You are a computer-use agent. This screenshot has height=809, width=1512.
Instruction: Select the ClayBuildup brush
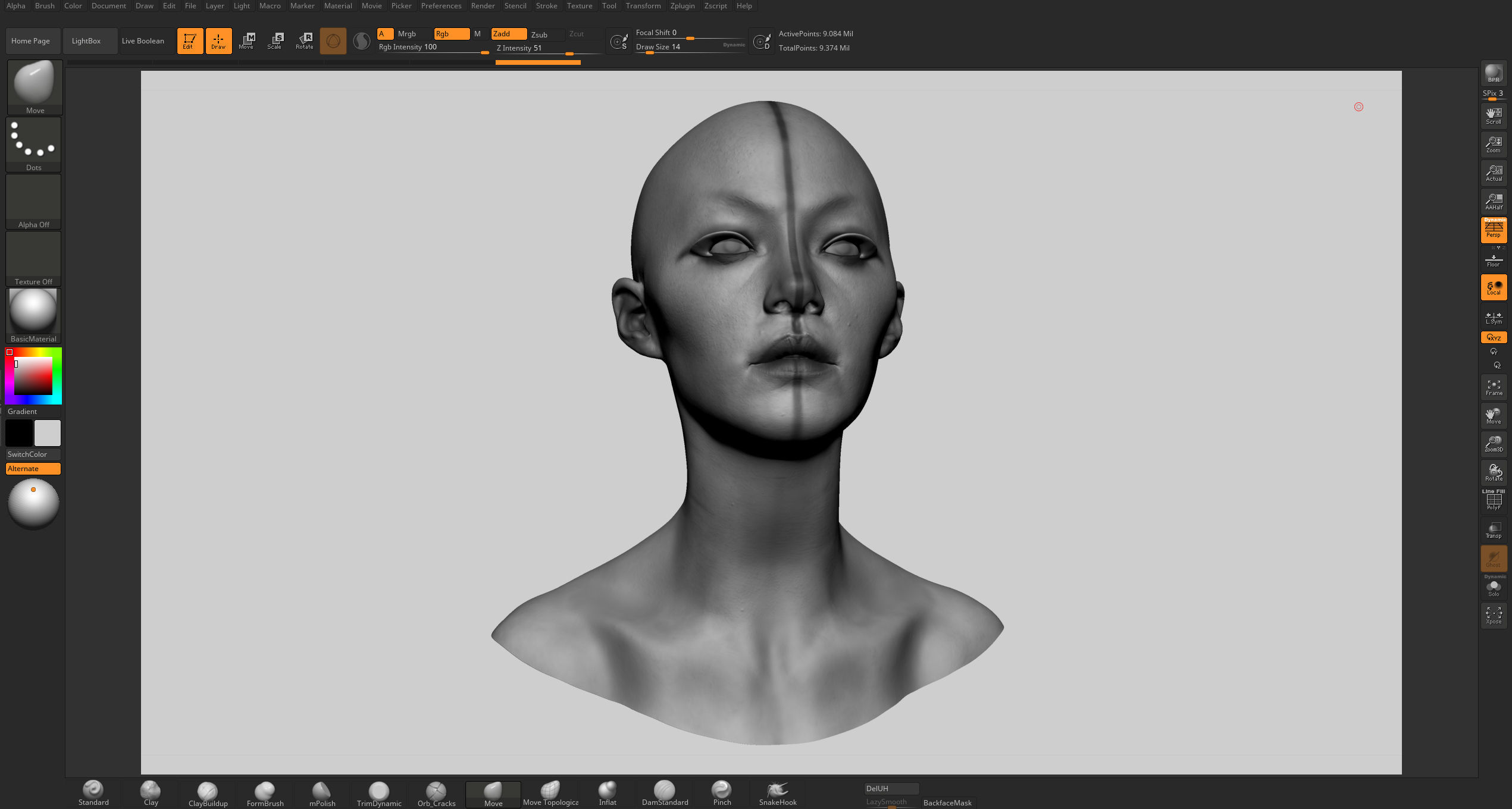[208, 794]
